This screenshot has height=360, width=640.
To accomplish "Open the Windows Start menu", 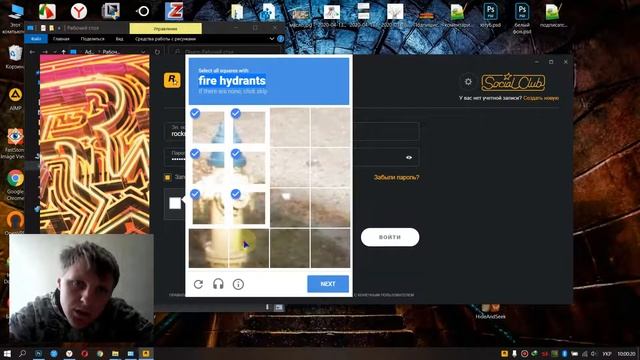I will 7,353.
